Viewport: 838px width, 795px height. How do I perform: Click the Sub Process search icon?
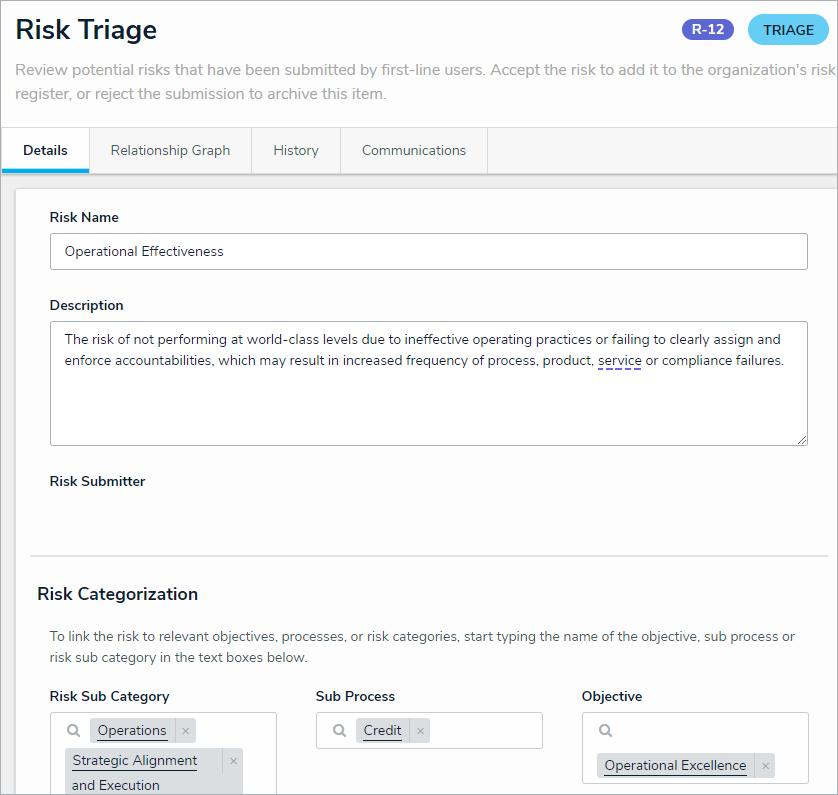pyautogui.click(x=340, y=731)
